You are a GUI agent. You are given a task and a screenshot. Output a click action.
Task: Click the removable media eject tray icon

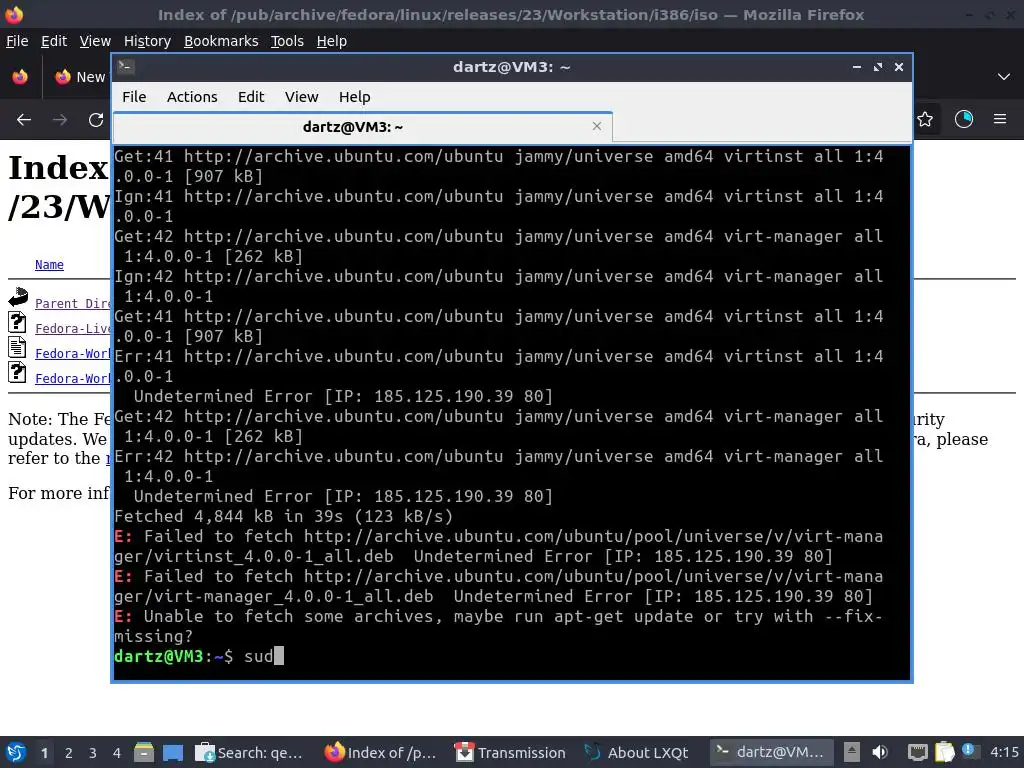point(851,752)
